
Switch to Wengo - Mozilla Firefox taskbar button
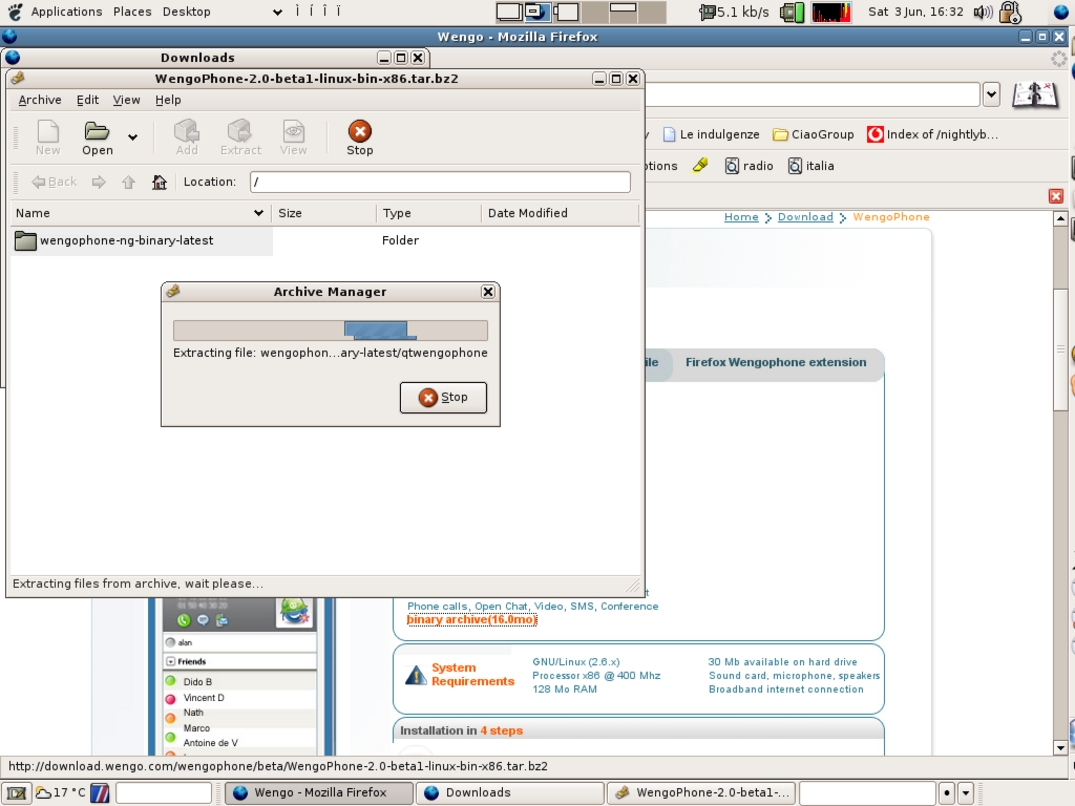pos(319,793)
